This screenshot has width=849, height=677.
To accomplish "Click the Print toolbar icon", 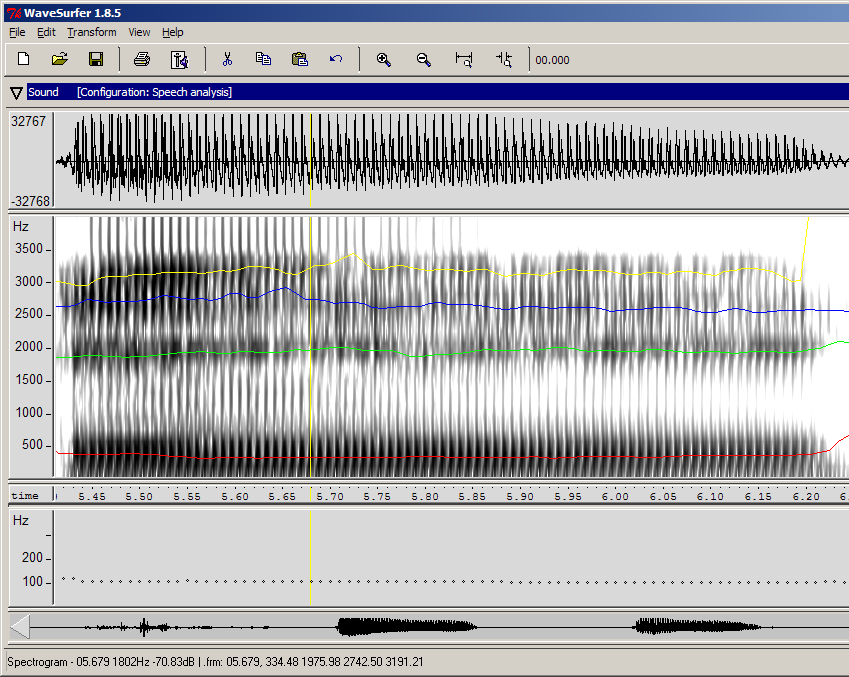I will [x=142, y=59].
